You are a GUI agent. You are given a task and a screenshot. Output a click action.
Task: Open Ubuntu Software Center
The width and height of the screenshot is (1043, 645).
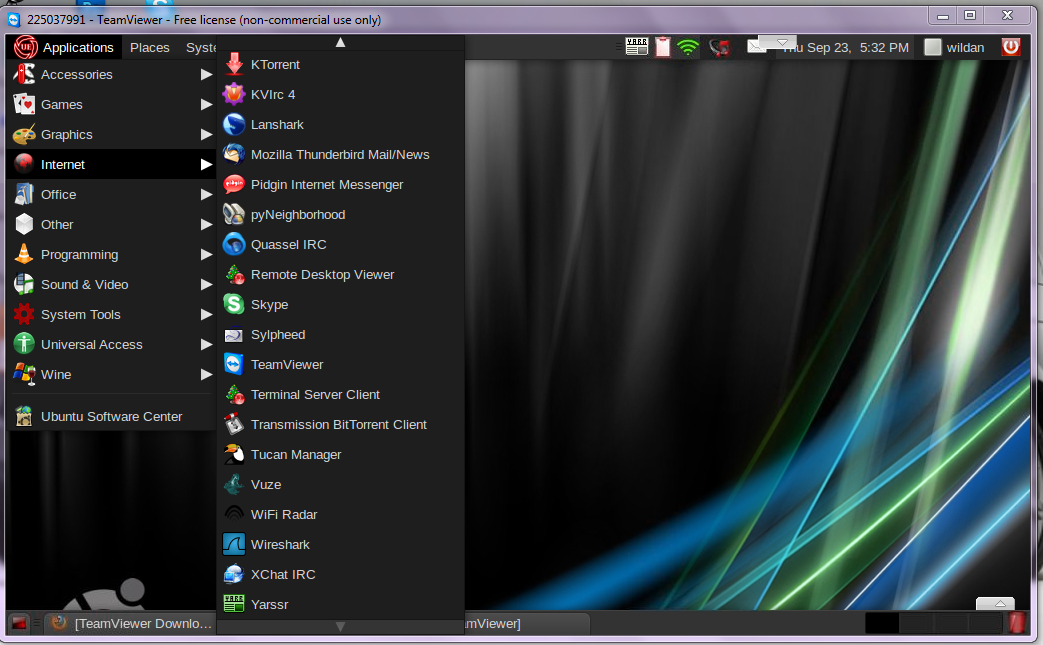(x=111, y=416)
